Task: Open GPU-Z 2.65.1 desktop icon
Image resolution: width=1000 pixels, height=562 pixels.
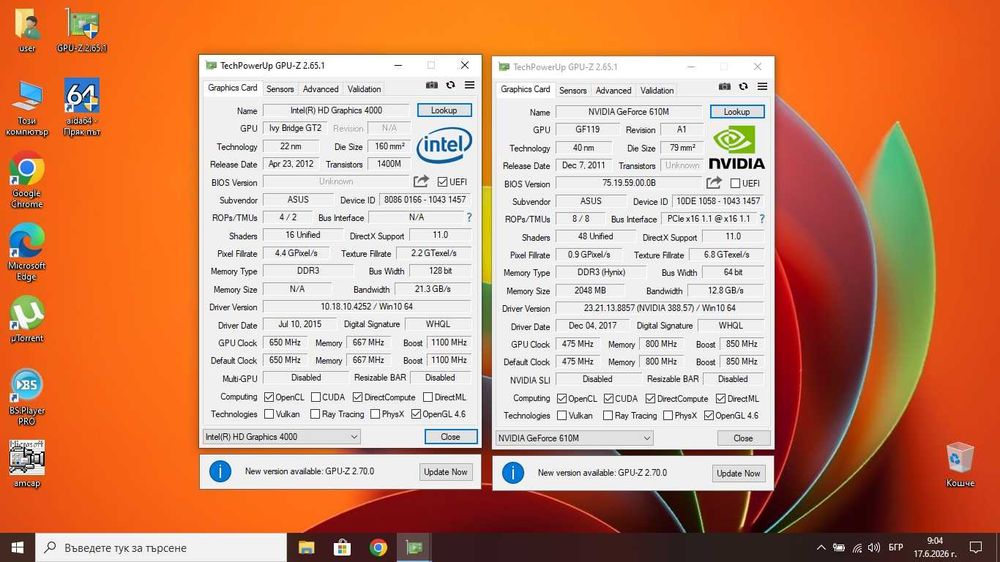Action: pyautogui.click(x=82, y=31)
